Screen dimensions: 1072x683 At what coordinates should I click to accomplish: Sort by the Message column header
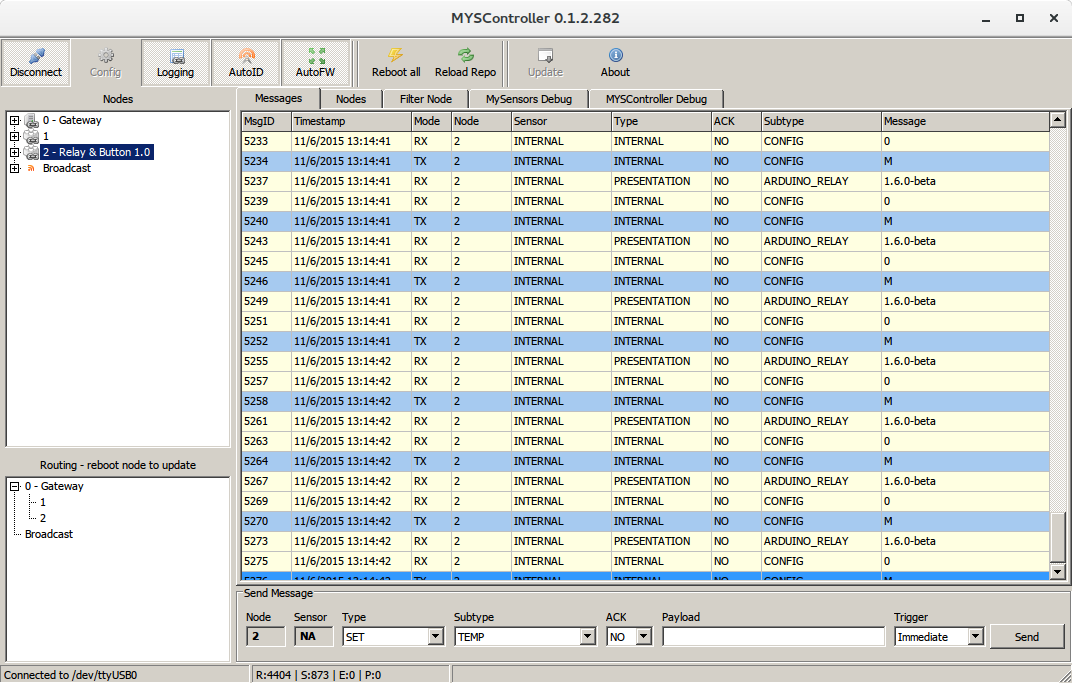(965, 121)
